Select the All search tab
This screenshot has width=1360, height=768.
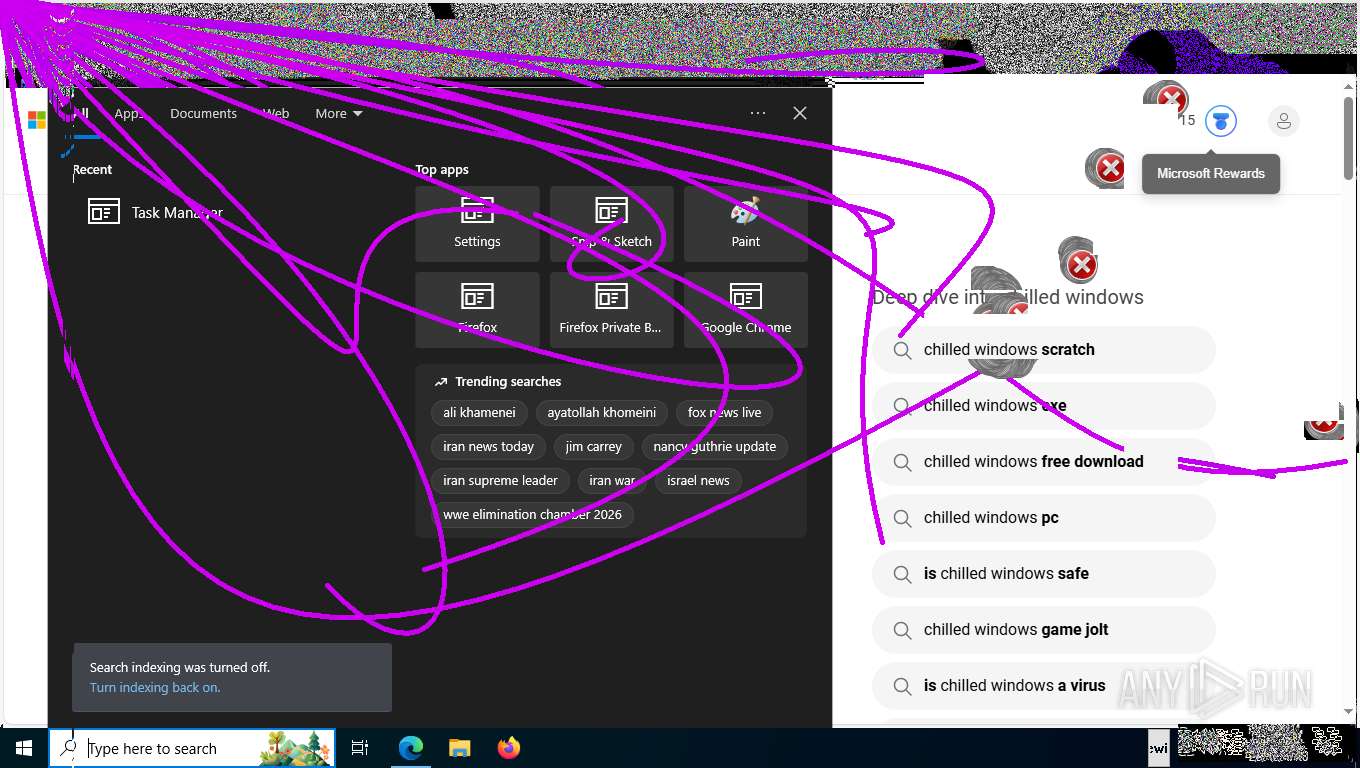point(81,114)
